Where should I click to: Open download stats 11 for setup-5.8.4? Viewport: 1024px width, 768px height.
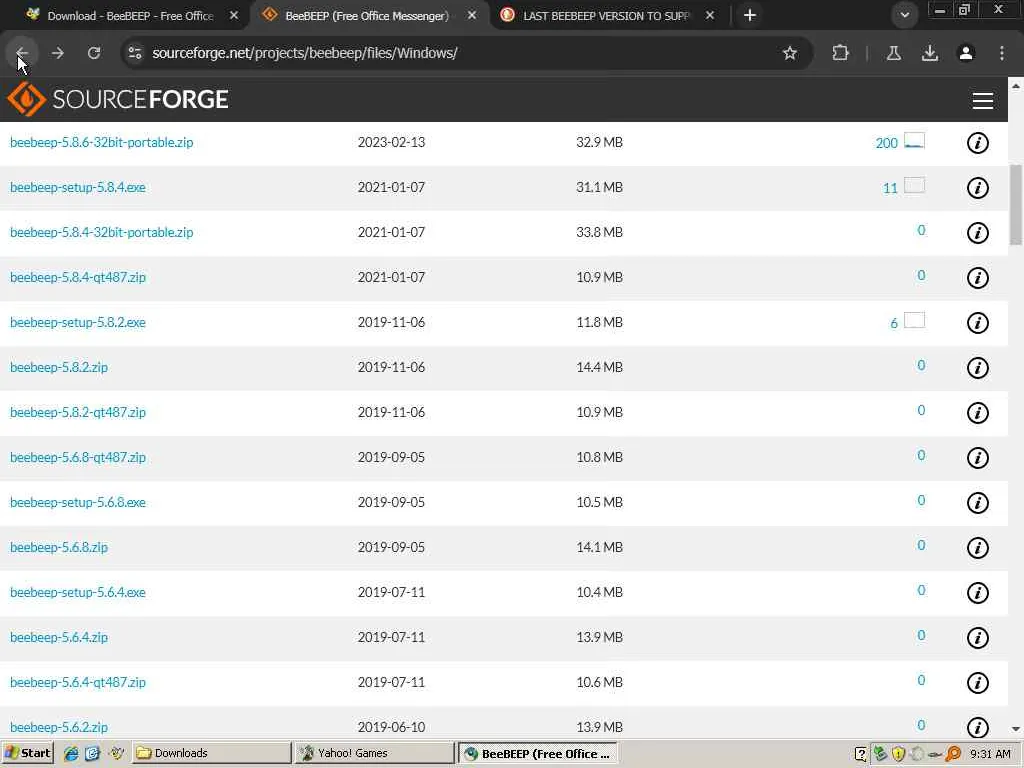(x=904, y=187)
